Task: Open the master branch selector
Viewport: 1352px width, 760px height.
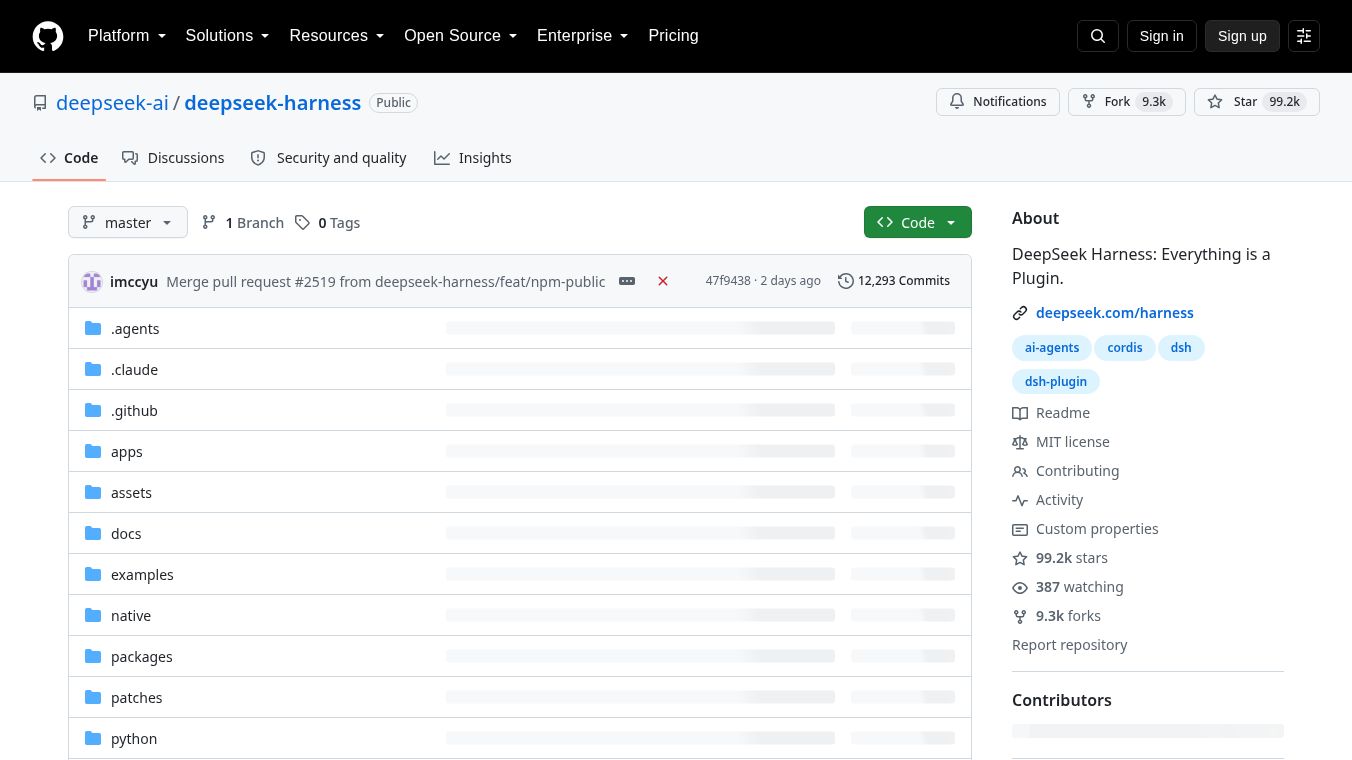Action: pos(128,222)
